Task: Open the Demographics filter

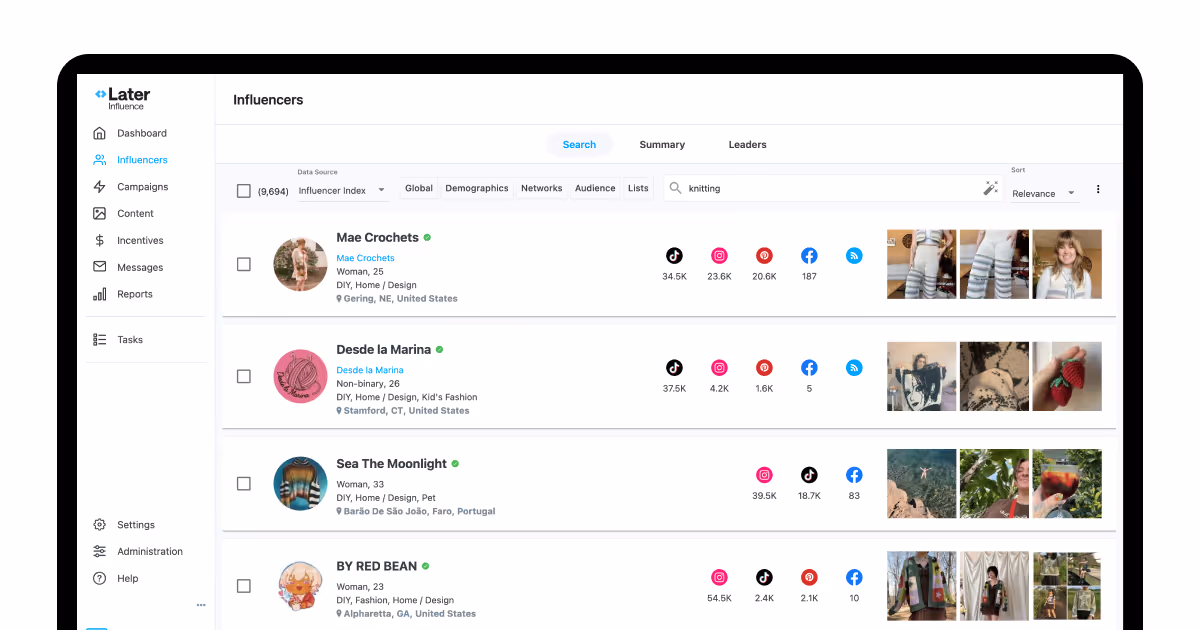Action: point(477,188)
